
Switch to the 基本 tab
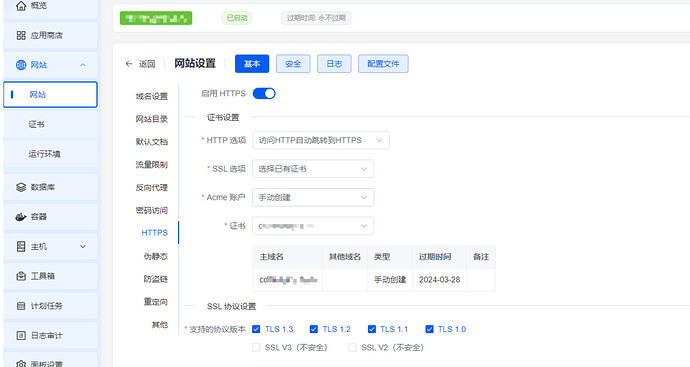(252, 64)
